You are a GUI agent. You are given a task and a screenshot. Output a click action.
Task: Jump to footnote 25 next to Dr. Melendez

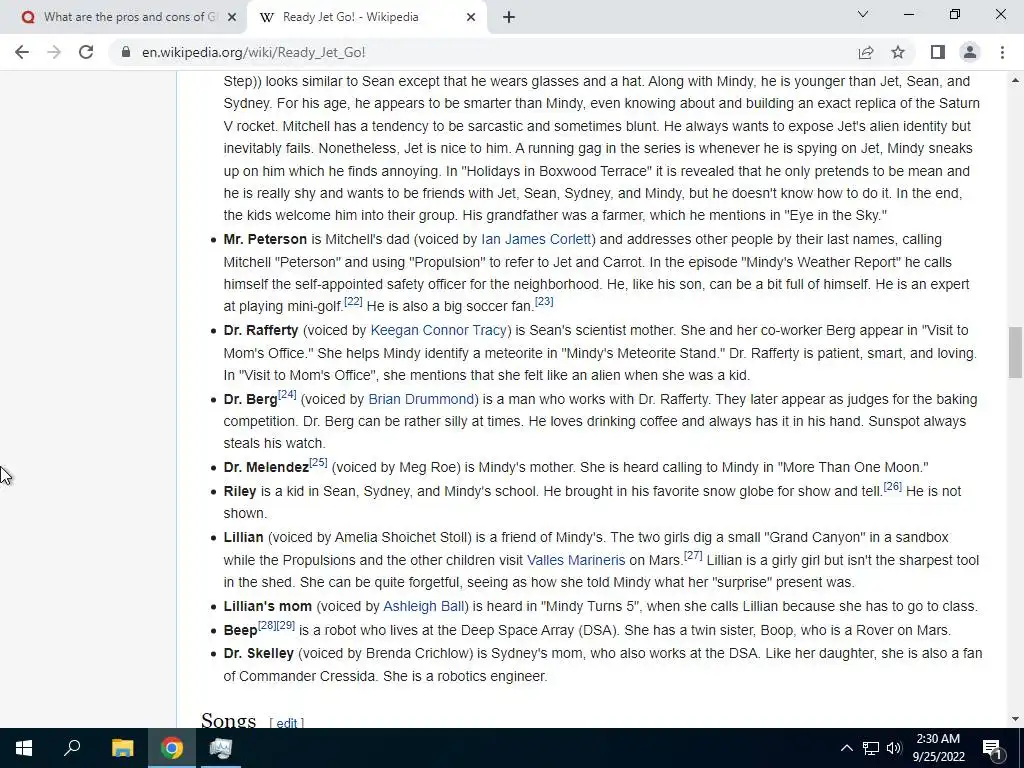coord(318,462)
